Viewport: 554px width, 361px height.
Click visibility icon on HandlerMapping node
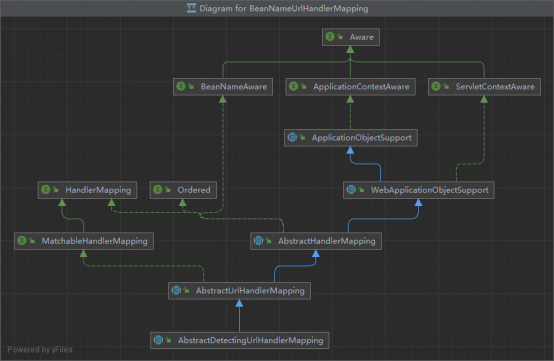56,190
